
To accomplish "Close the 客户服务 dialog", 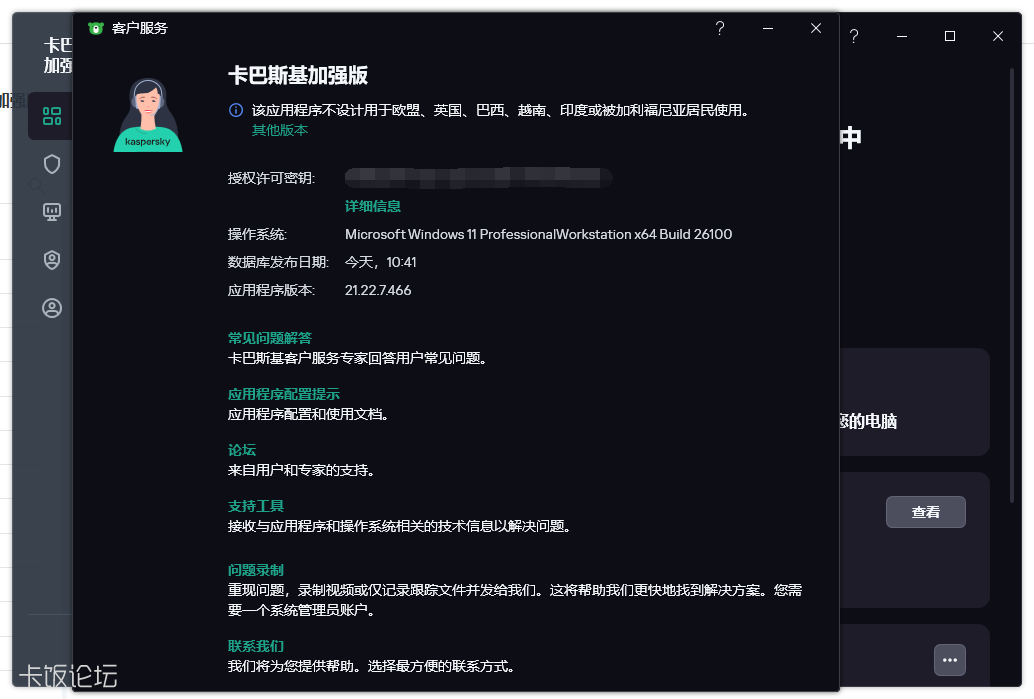I will pyautogui.click(x=816, y=28).
